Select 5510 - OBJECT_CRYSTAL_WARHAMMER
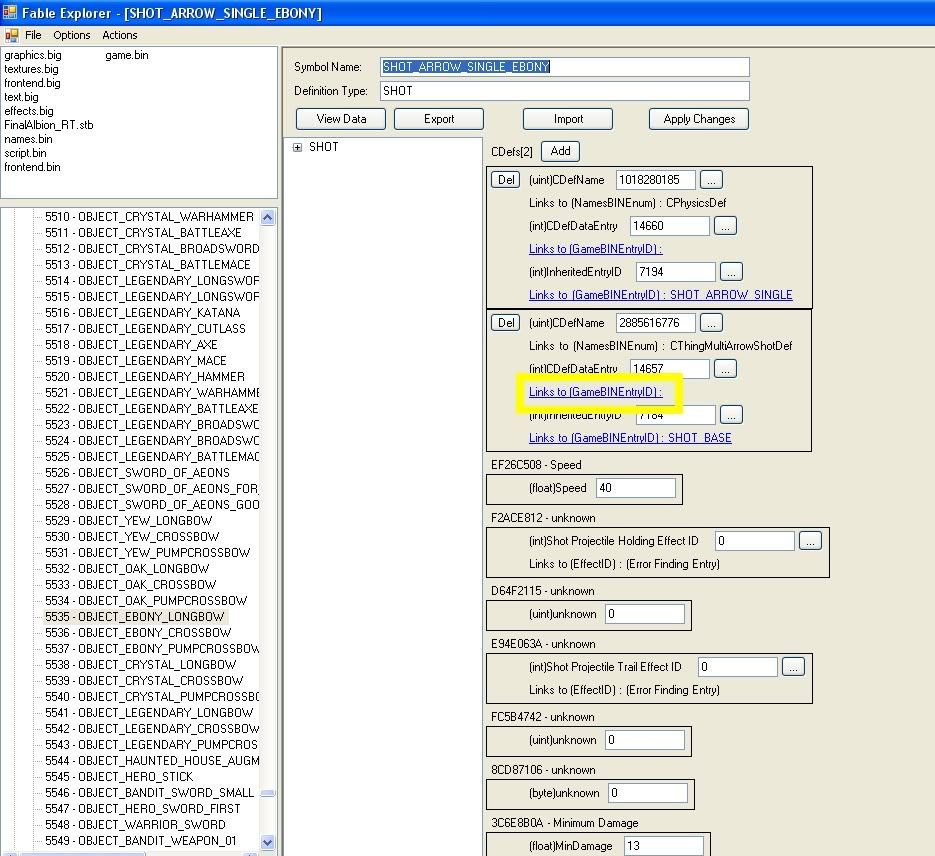 (149, 216)
